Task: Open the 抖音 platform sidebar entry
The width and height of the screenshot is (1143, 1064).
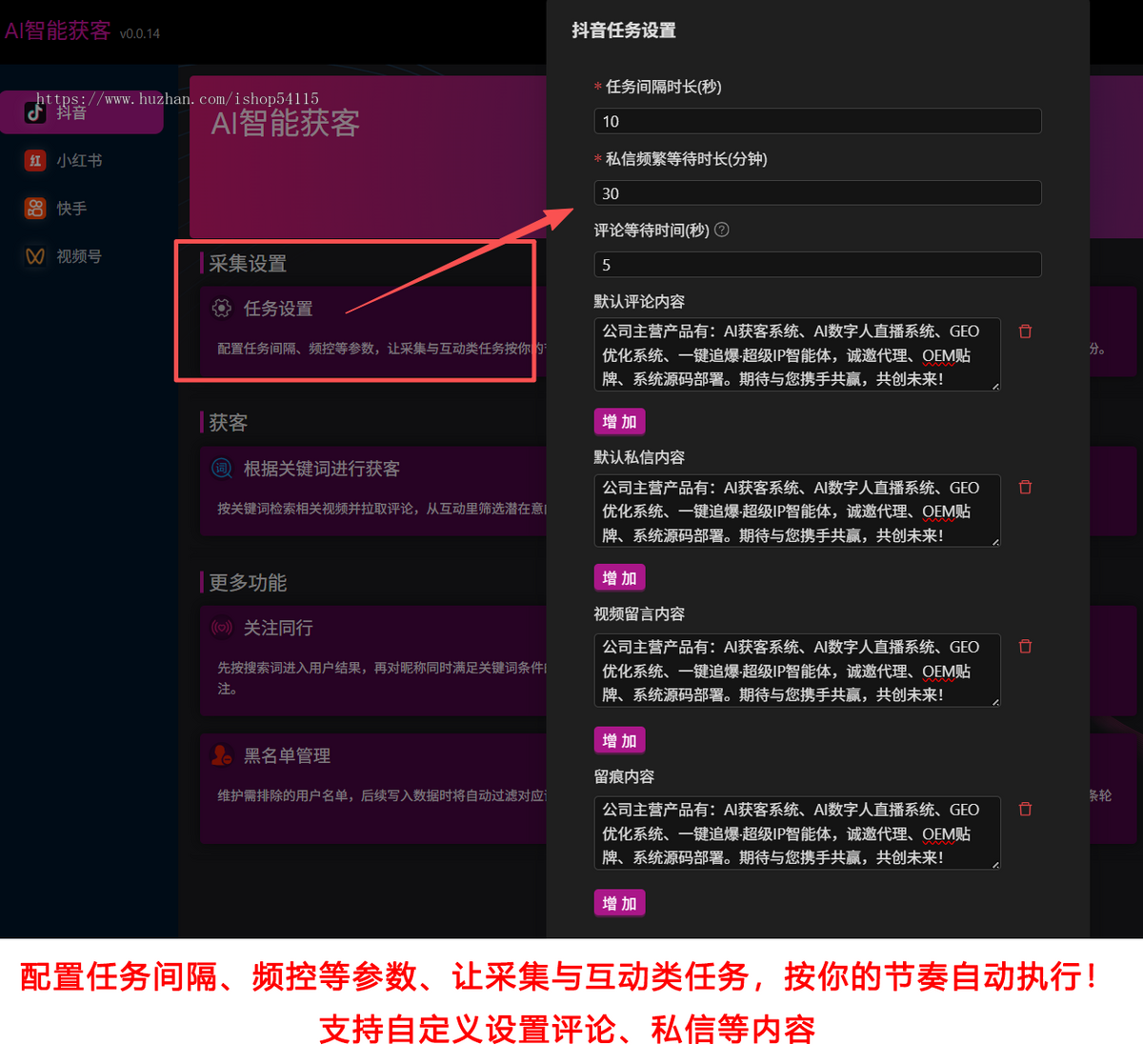Action: [x=82, y=112]
